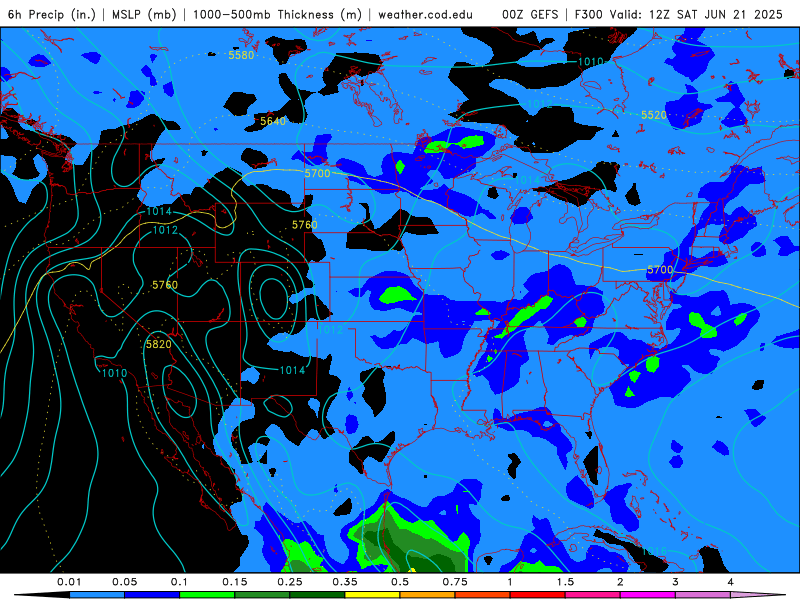Click the 0.75 legend value
800x600 pixels.
455,582
